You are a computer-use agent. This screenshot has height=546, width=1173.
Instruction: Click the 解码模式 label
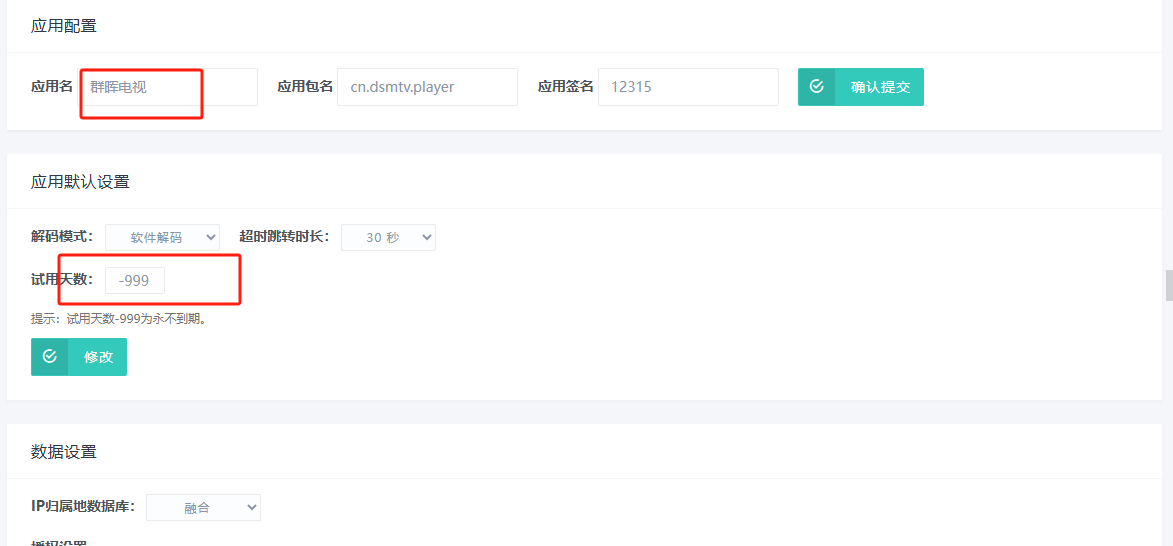click(x=62, y=237)
